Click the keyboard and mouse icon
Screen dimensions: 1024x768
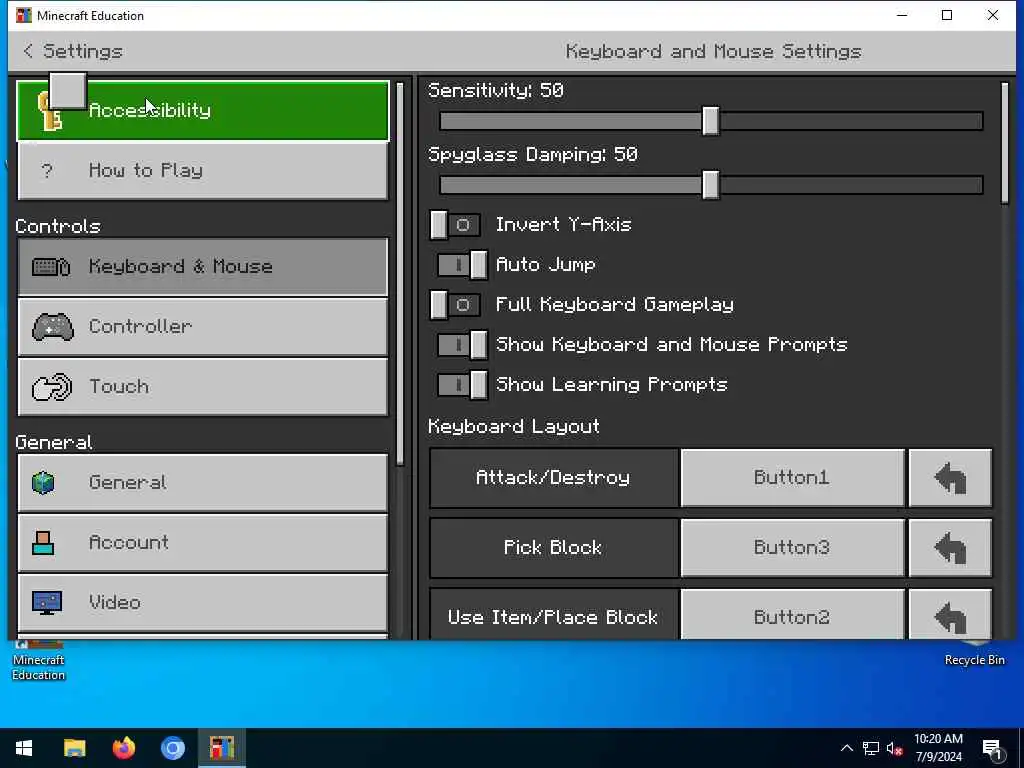tap(51, 266)
